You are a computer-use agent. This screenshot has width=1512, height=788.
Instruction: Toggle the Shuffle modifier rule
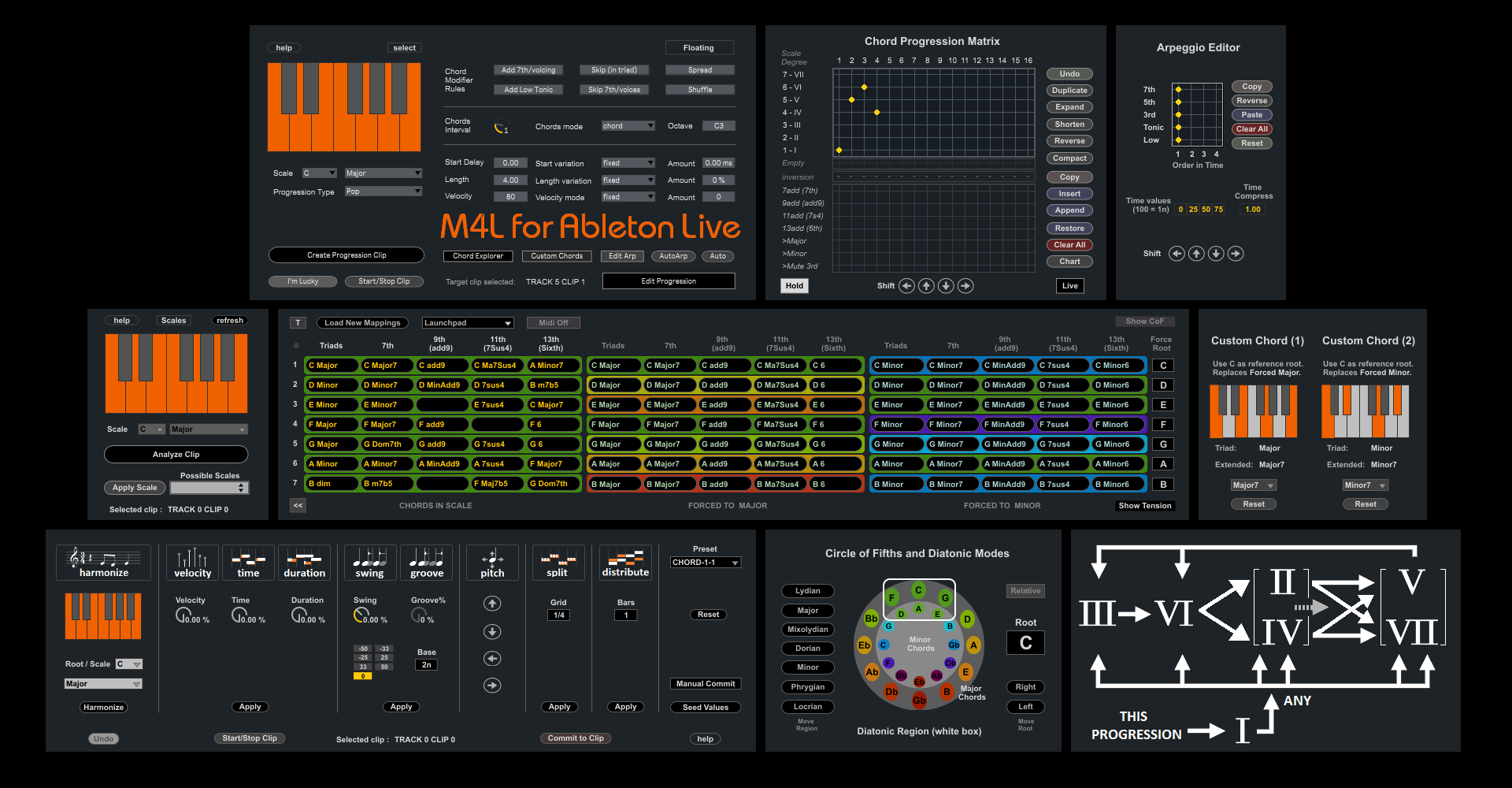point(699,90)
